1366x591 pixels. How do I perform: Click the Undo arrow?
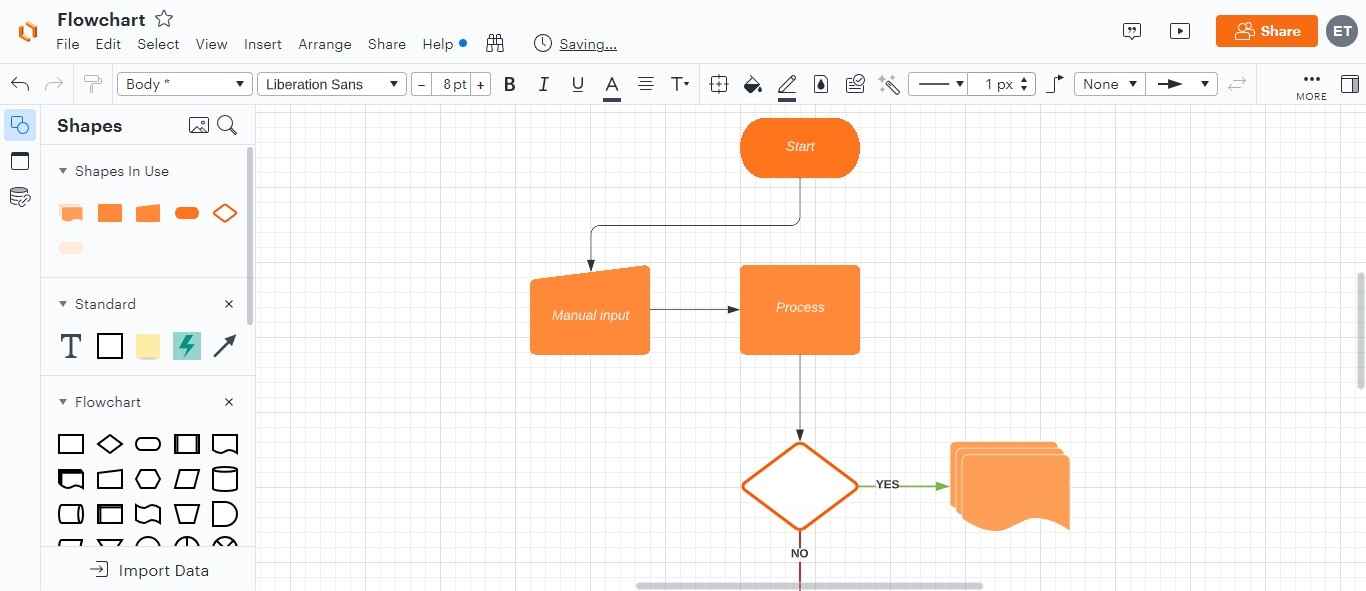[20, 84]
